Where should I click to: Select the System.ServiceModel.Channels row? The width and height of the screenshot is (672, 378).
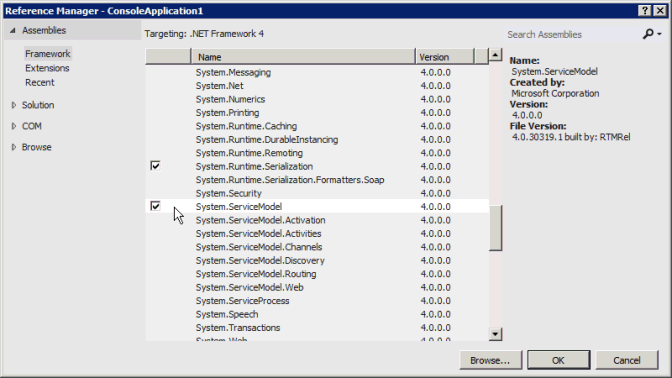(317, 247)
